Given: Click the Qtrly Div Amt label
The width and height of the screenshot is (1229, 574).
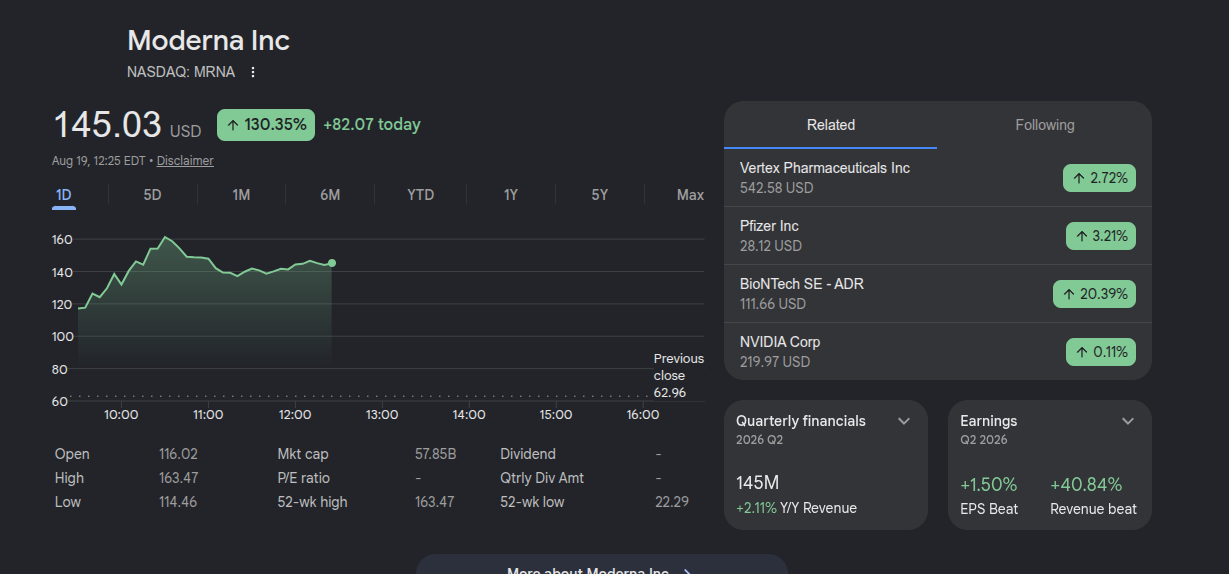Looking at the screenshot, I should 542,478.
